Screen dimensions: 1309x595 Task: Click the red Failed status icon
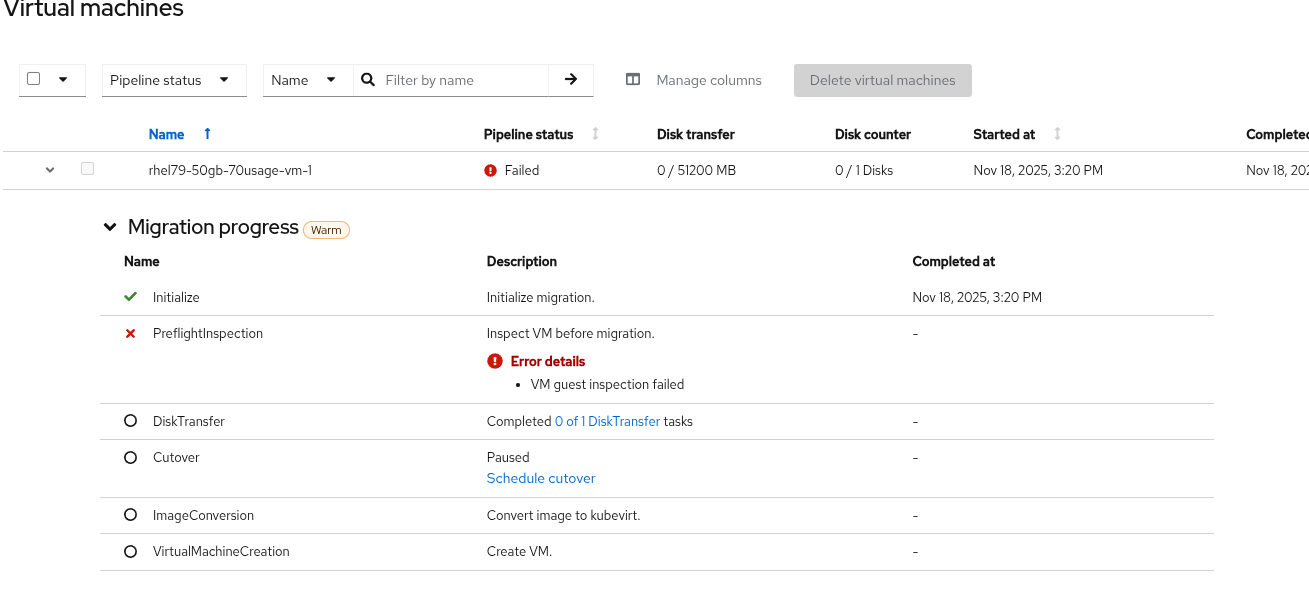(x=490, y=171)
